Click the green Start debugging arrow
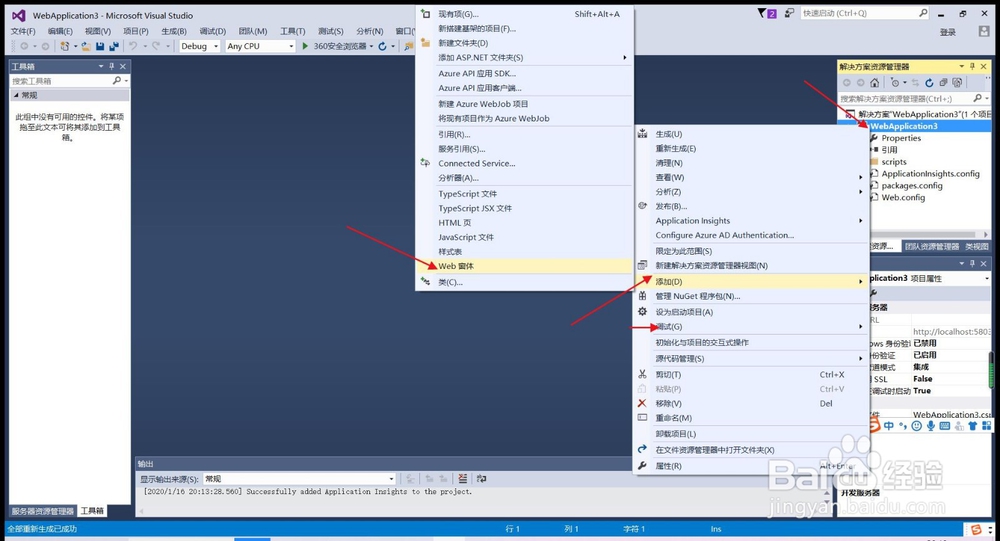Screen dimensions: 1000x541 point(305,46)
